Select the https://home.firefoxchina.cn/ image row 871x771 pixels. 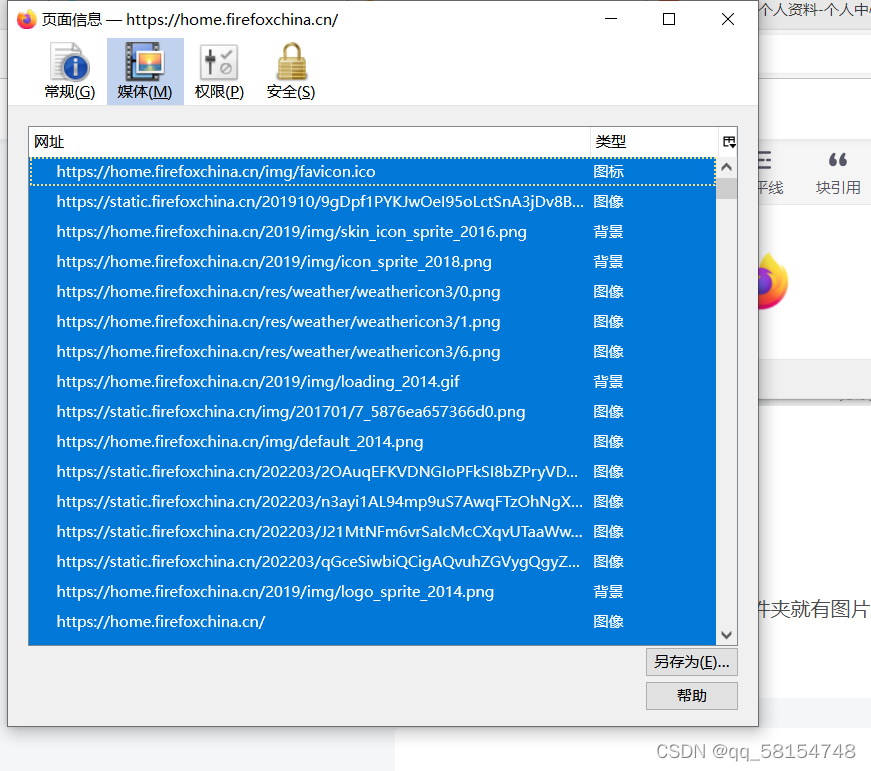(372, 622)
